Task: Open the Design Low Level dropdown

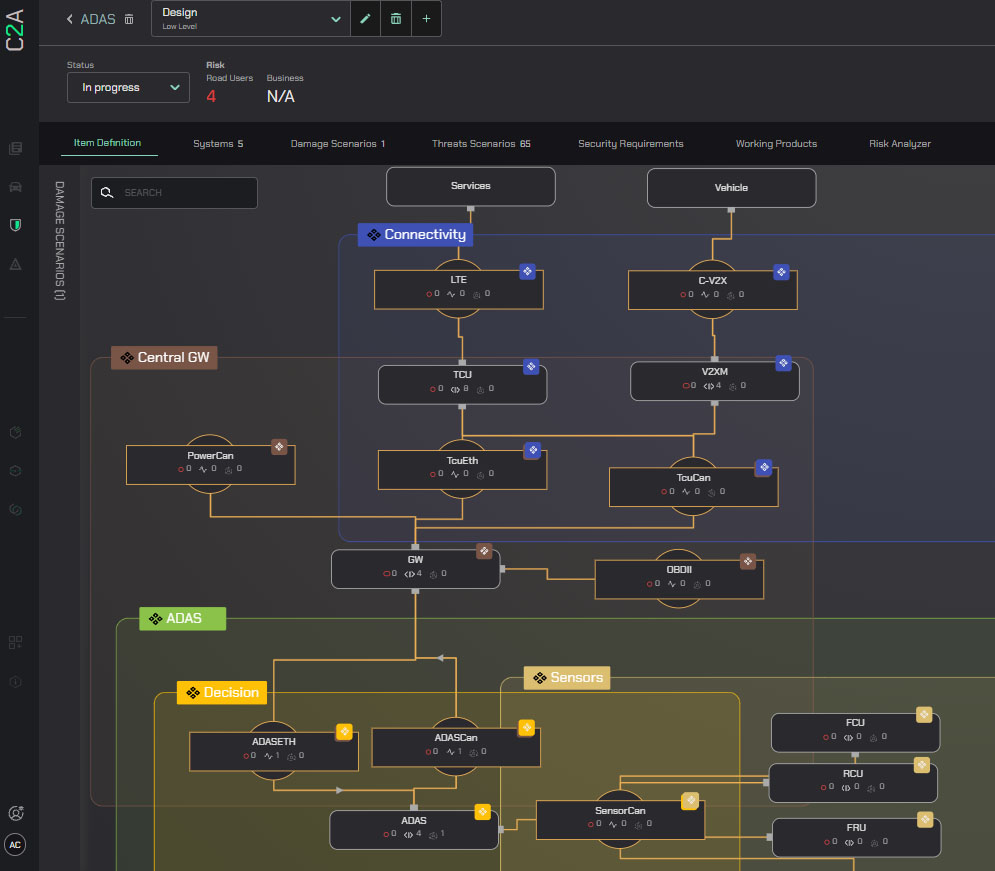Action: click(x=251, y=18)
